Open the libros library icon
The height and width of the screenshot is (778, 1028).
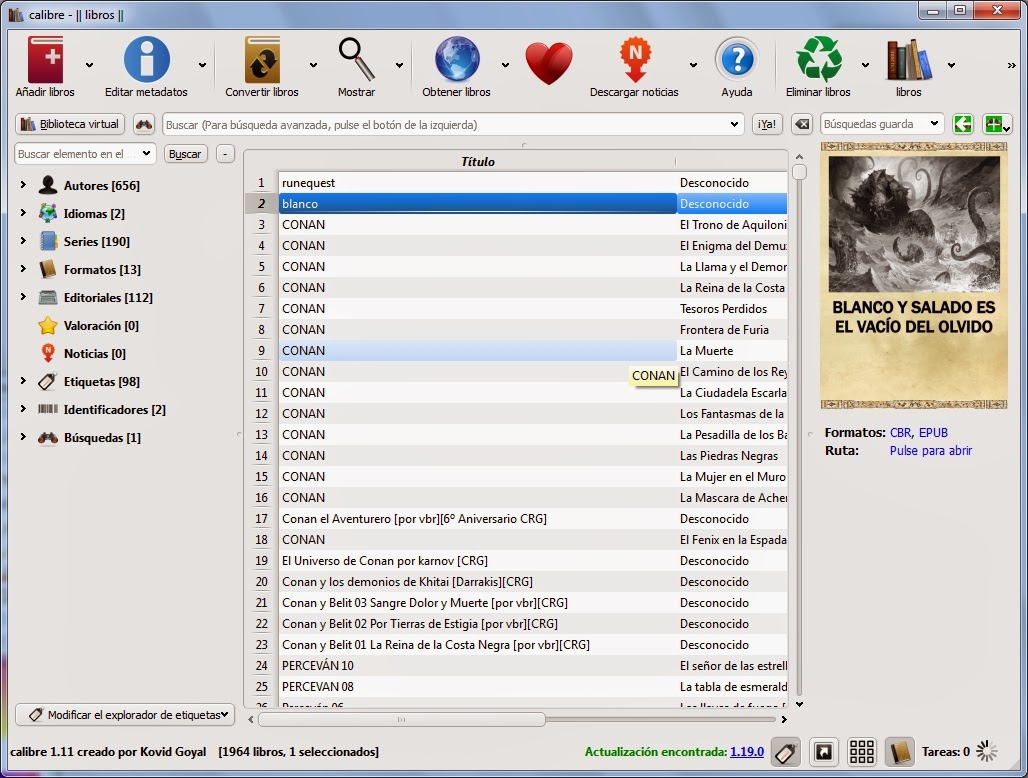coord(909,60)
